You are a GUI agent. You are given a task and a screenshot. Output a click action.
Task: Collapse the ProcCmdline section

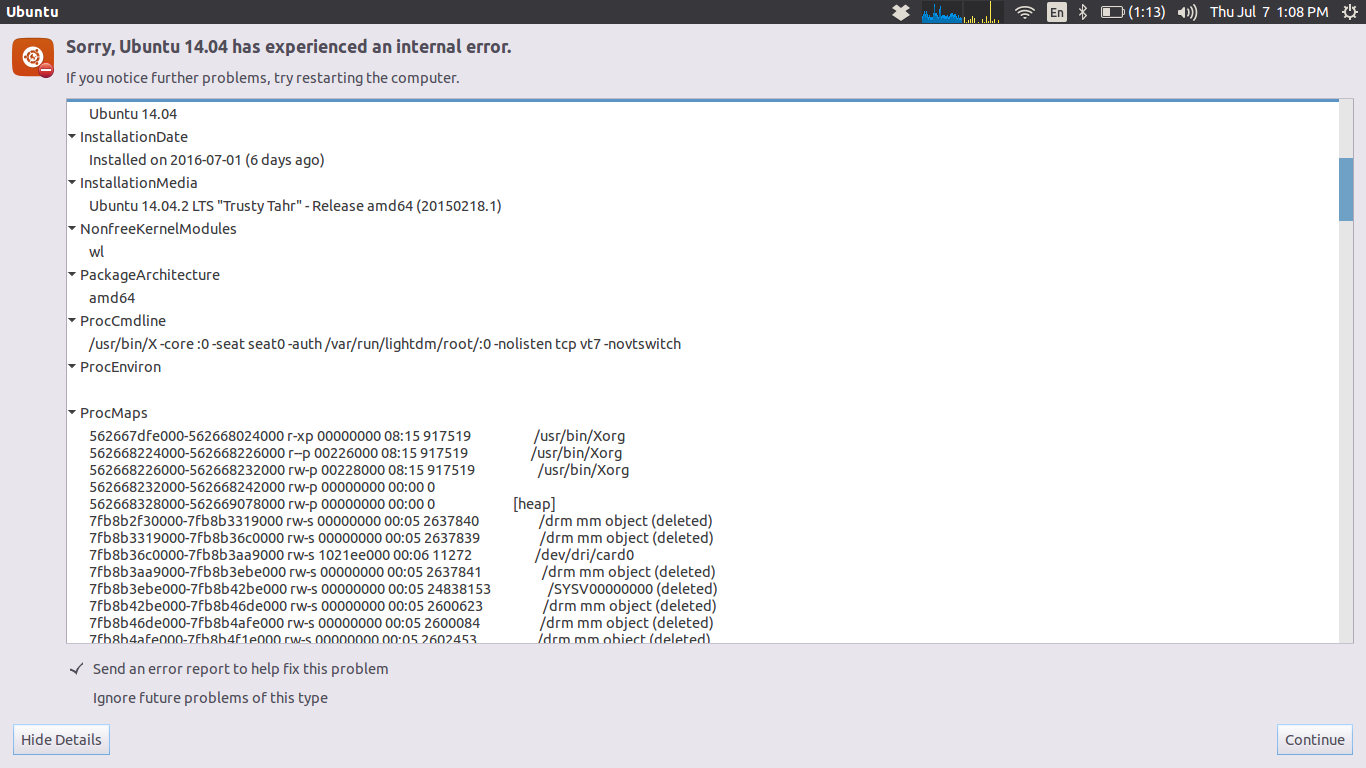point(72,320)
